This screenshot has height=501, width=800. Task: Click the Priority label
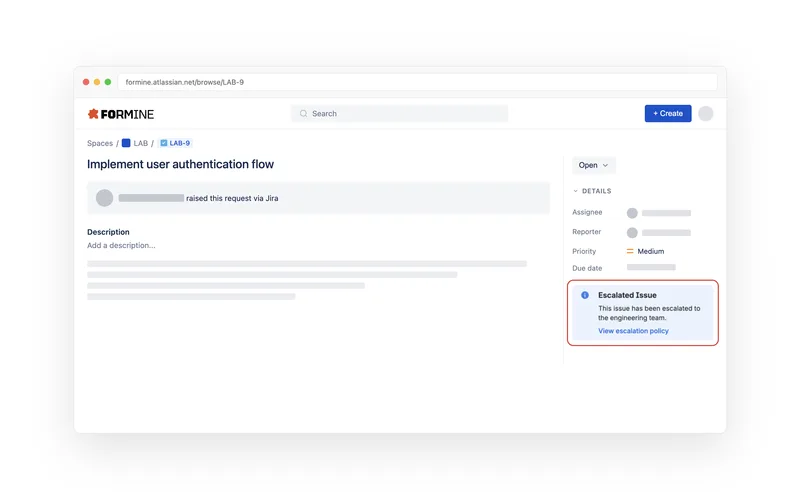pyautogui.click(x=584, y=251)
